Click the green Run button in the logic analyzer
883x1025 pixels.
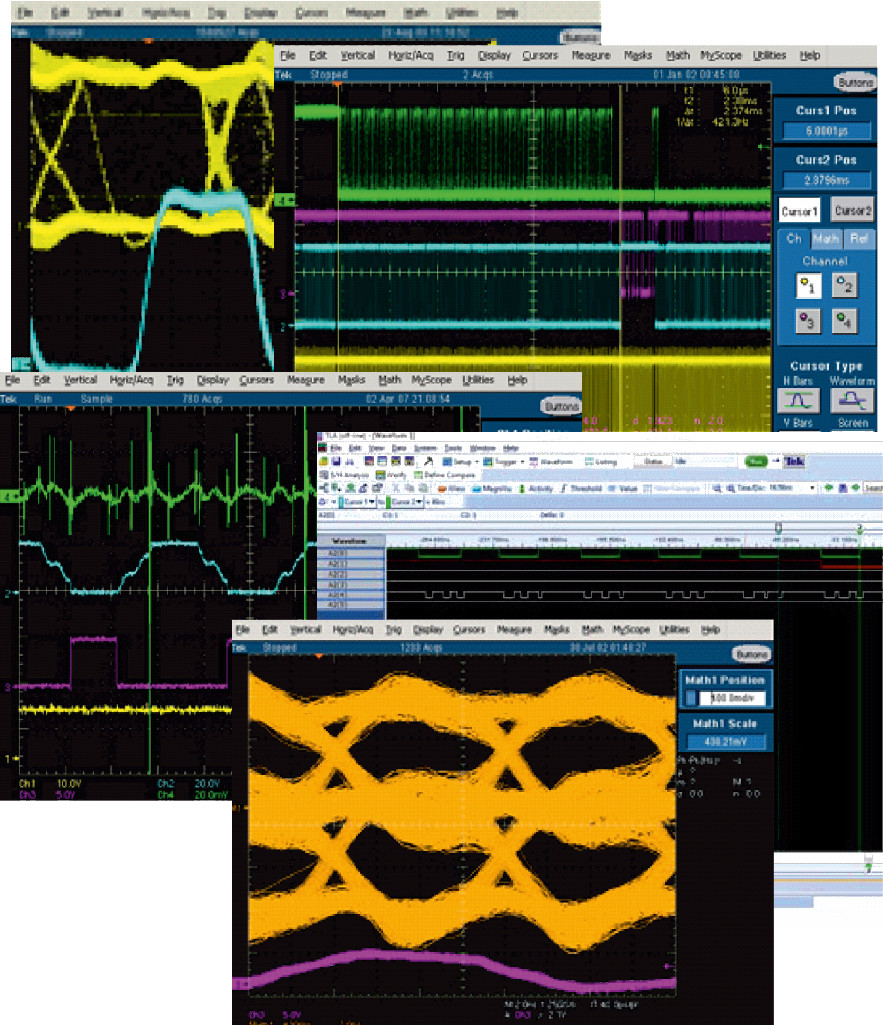[x=756, y=462]
